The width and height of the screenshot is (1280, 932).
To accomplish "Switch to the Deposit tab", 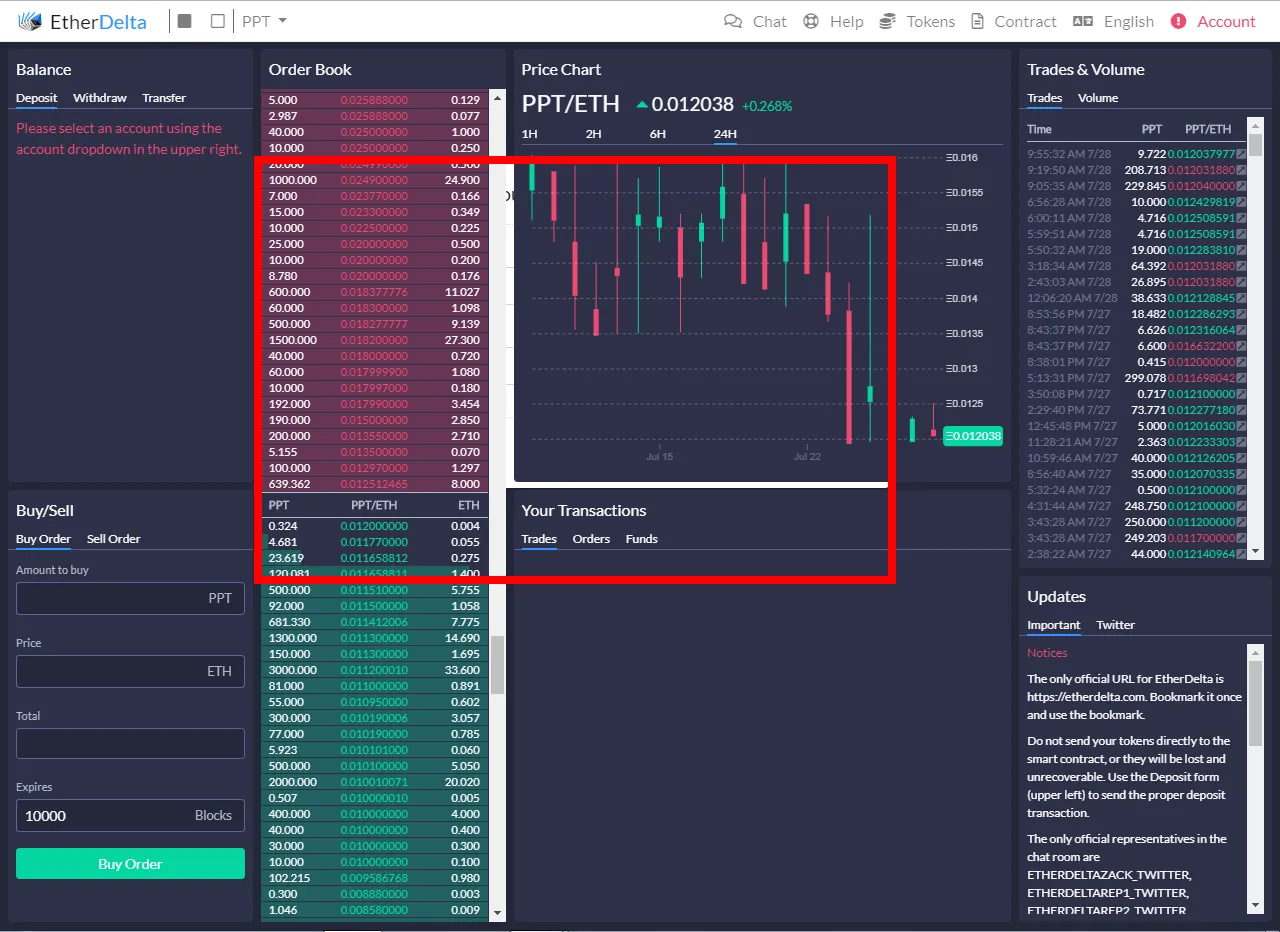I will (37, 98).
